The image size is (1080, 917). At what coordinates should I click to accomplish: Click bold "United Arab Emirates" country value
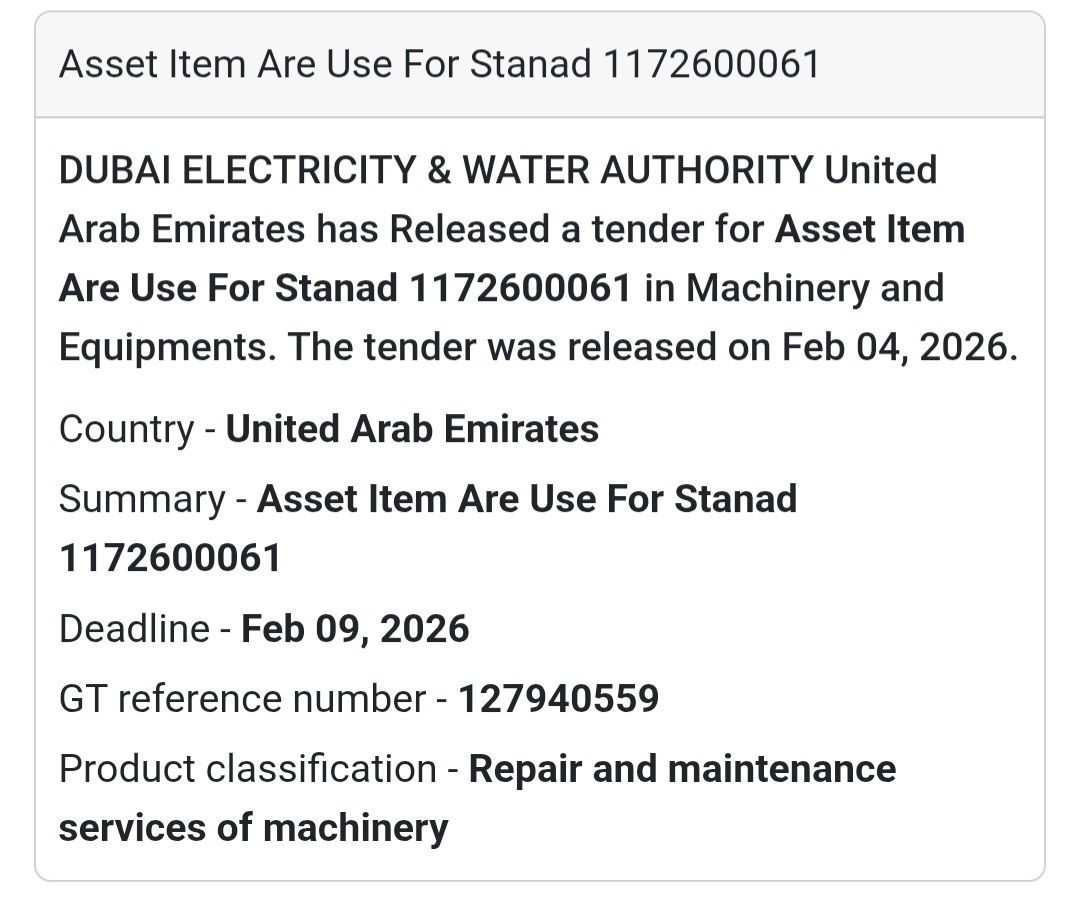tap(412, 429)
